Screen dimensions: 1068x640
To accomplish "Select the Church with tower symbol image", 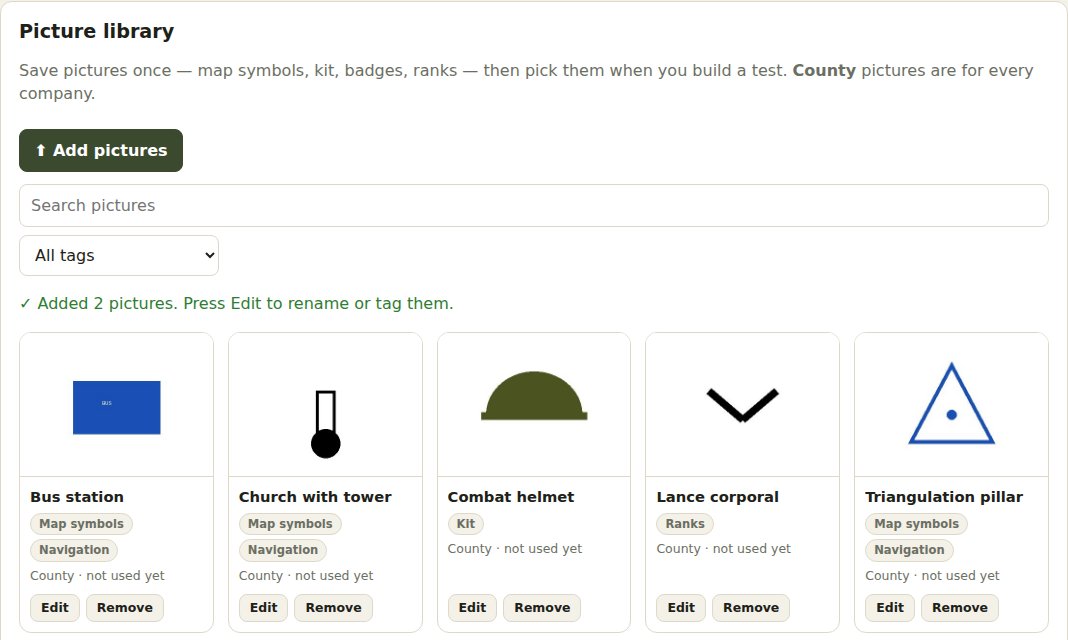I will 326,423.
